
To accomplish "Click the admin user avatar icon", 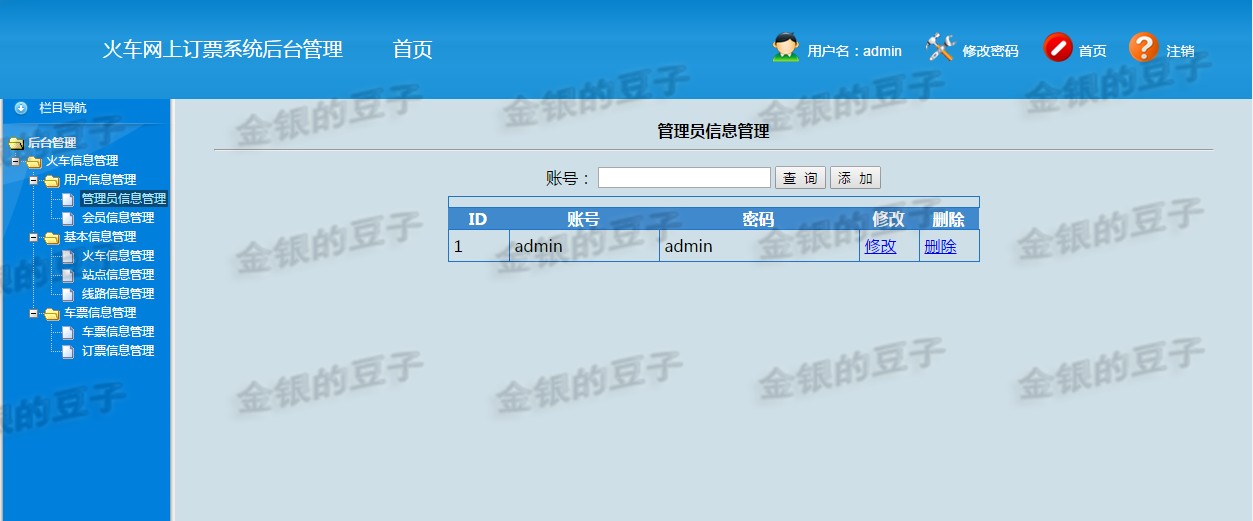I will point(786,47).
